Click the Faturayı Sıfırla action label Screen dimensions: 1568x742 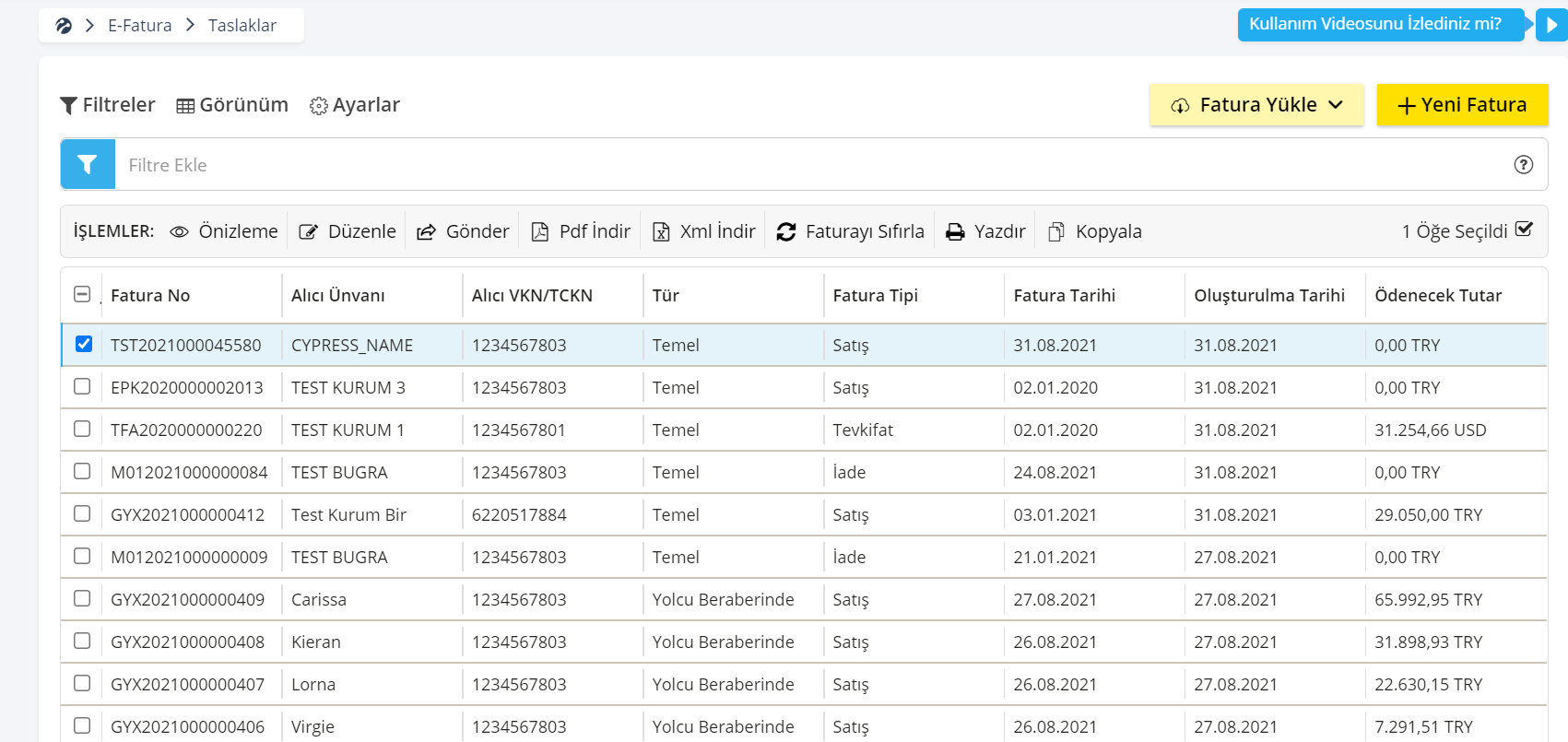(865, 231)
